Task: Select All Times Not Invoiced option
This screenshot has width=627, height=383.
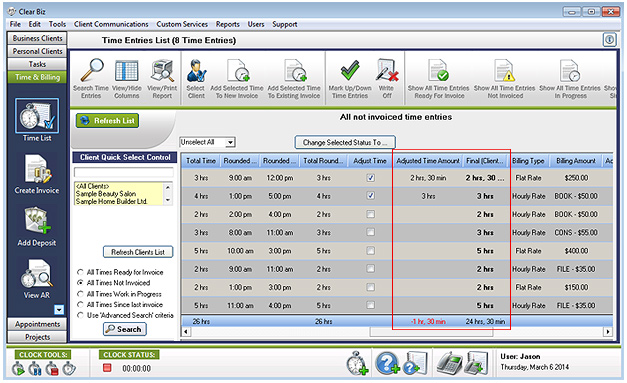Action: [x=80, y=283]
